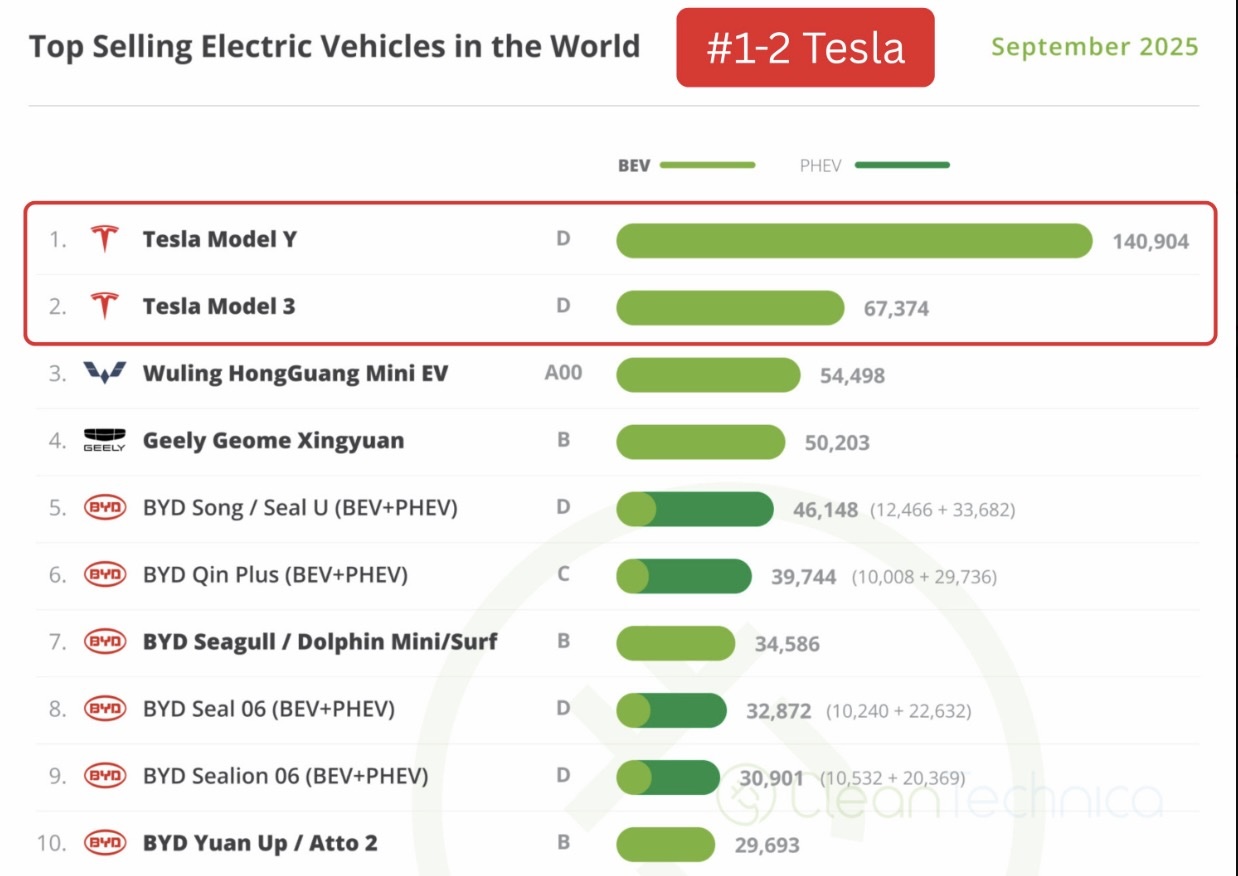Click the Tesla logo beside Model Y
This screenshot has width=1238, height=876.
[104, 240]
